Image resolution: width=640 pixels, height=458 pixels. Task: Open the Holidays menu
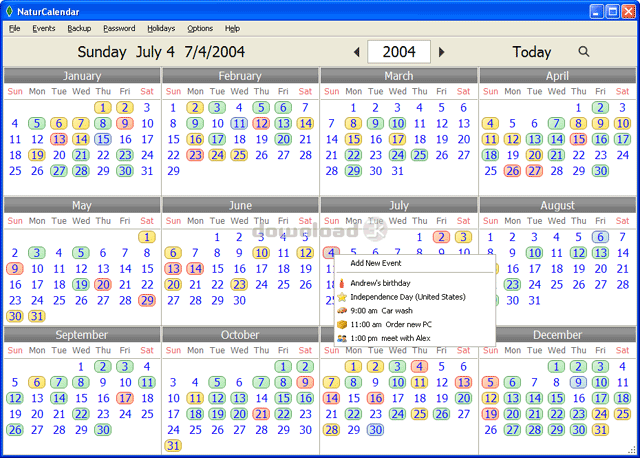click(x=161, y=28)
